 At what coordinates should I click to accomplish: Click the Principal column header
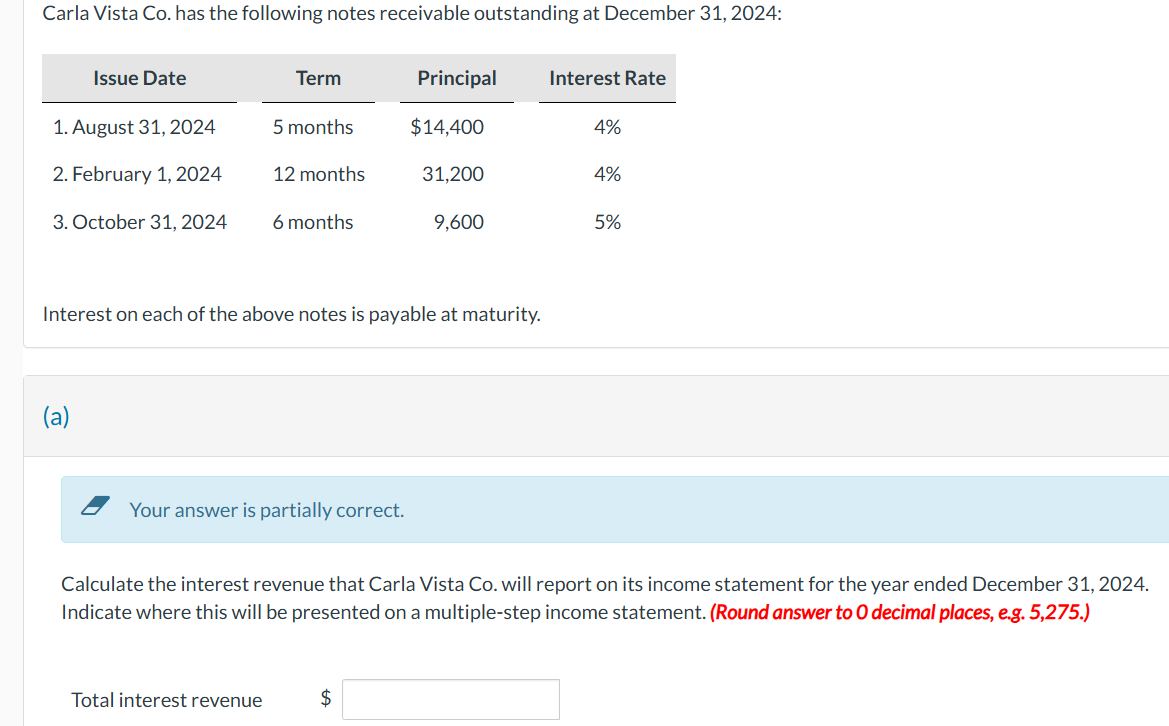coord(457,77)
